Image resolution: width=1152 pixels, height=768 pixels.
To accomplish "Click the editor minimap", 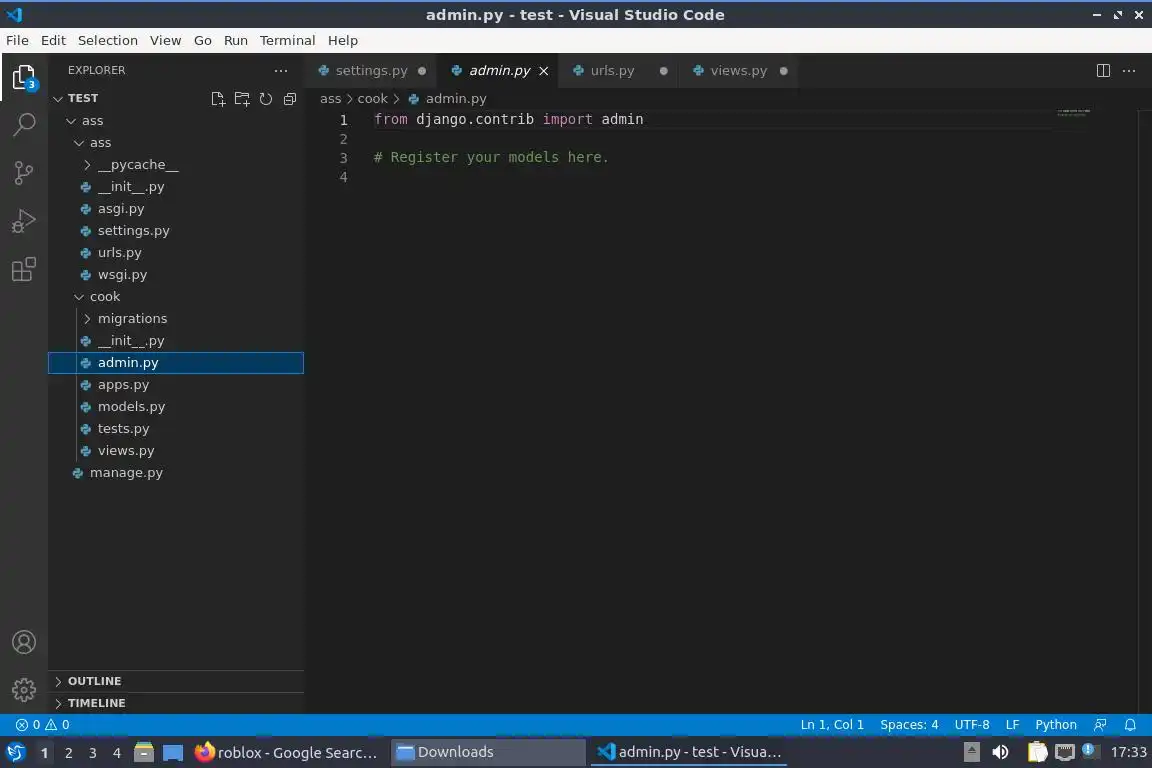I will (x=1073, y=113).
